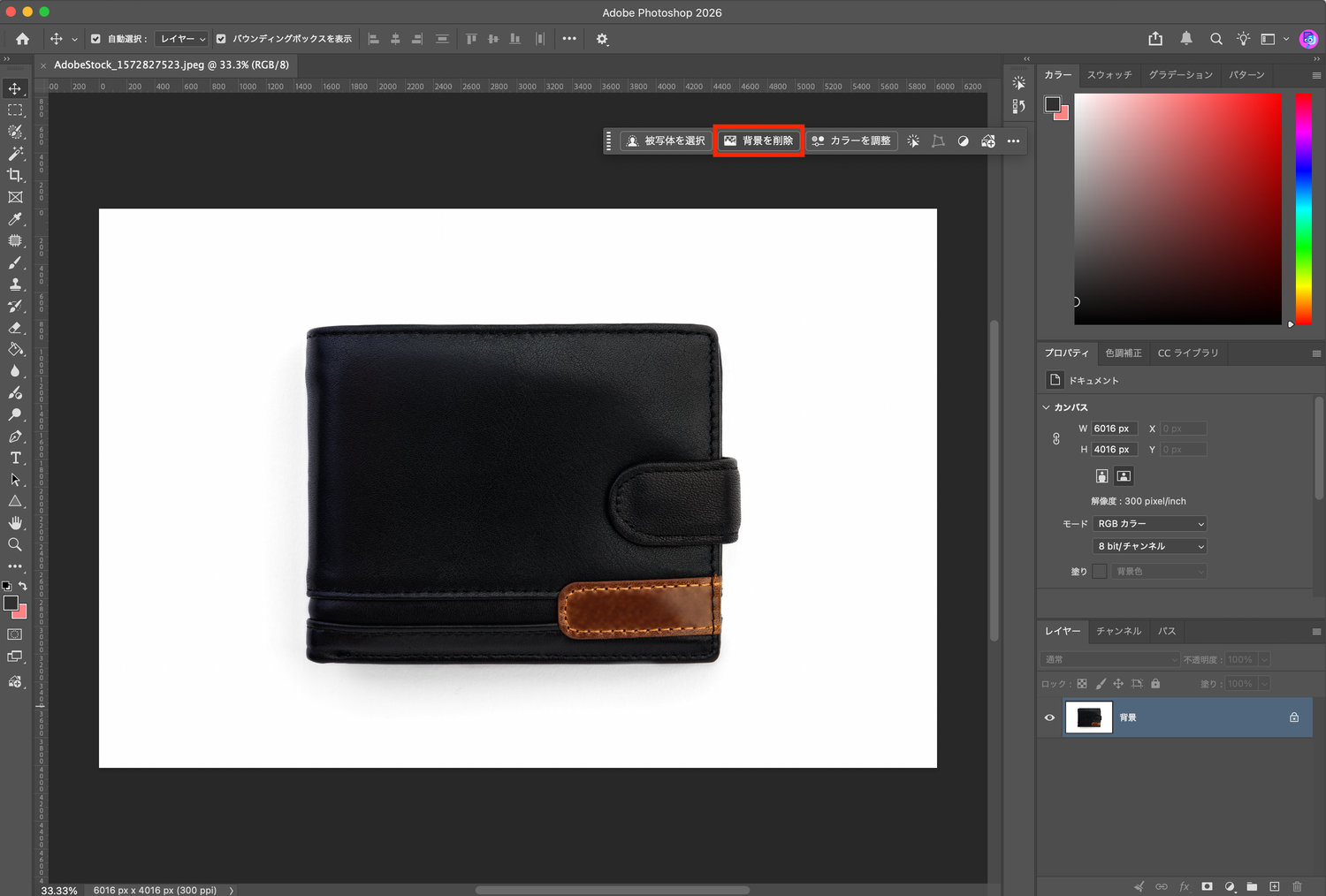Set canvas to landscape orientation

pos(1124,476)
